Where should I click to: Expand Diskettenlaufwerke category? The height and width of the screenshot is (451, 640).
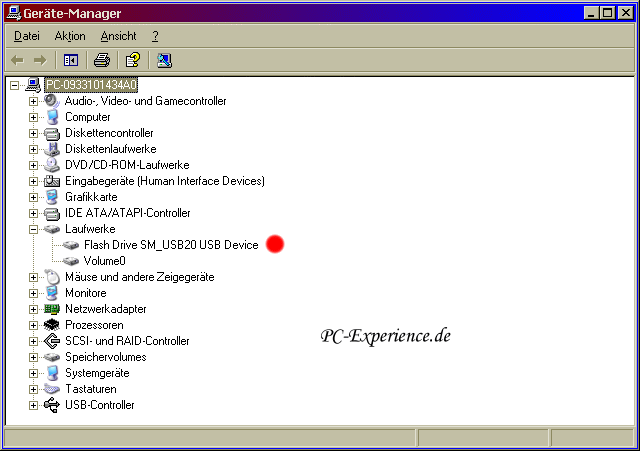[x=33, y=149]
